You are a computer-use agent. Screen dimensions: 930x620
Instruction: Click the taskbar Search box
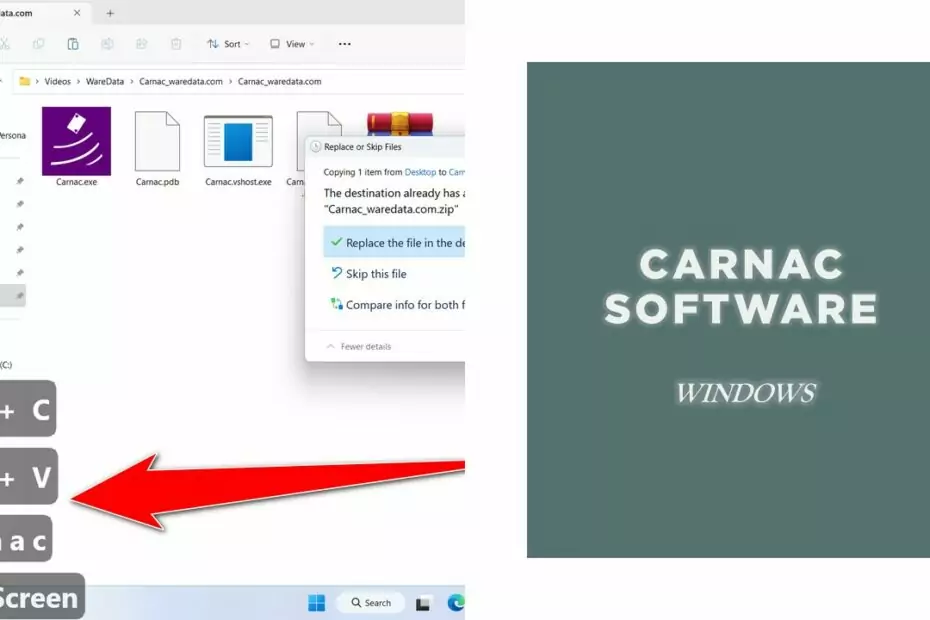pyautogui.click(x=371, y=603)
